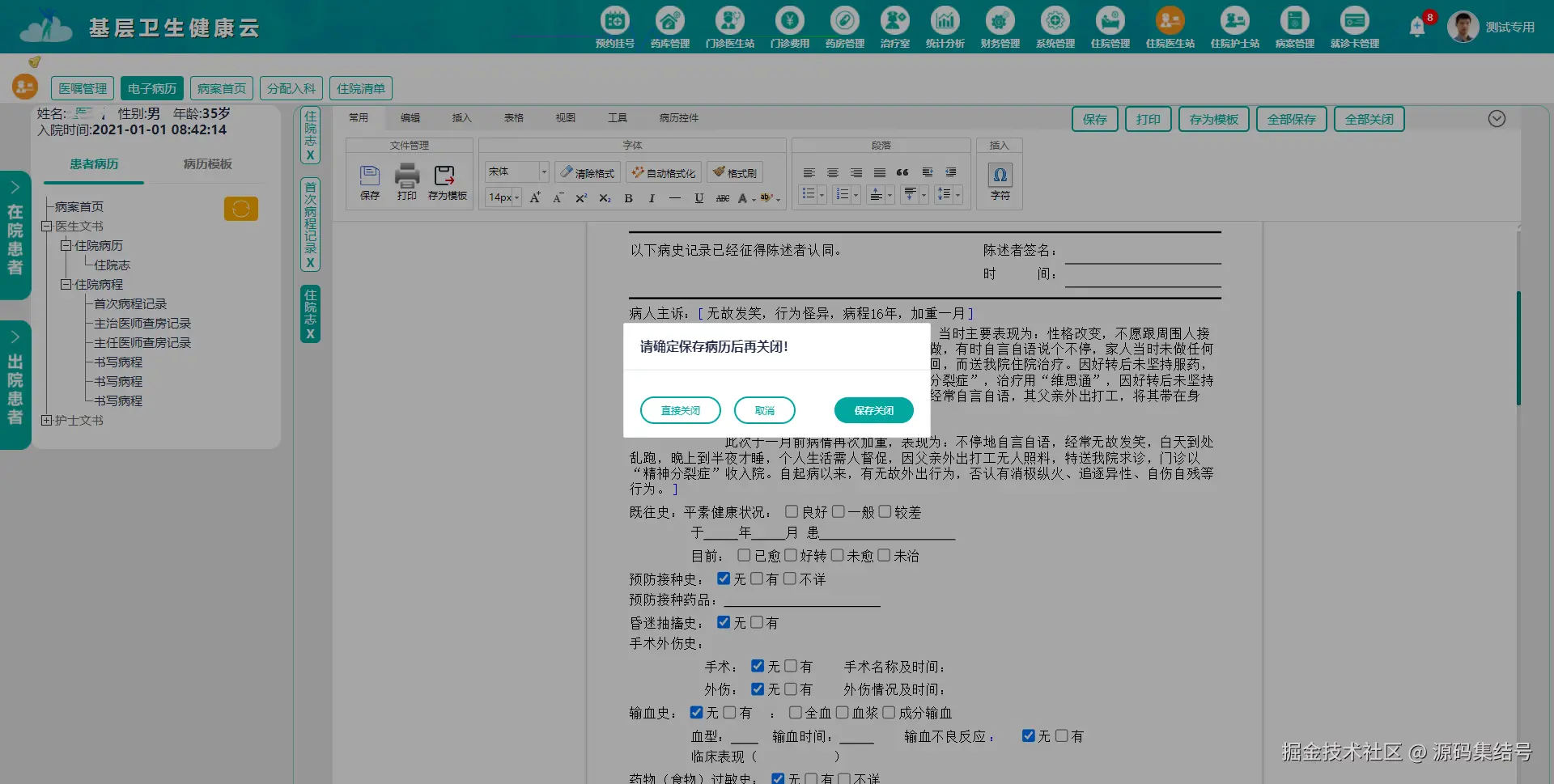Tick the 好转 checkbox
The width and height of the screenshot is (1554, 784).
(x=791, y=555)
